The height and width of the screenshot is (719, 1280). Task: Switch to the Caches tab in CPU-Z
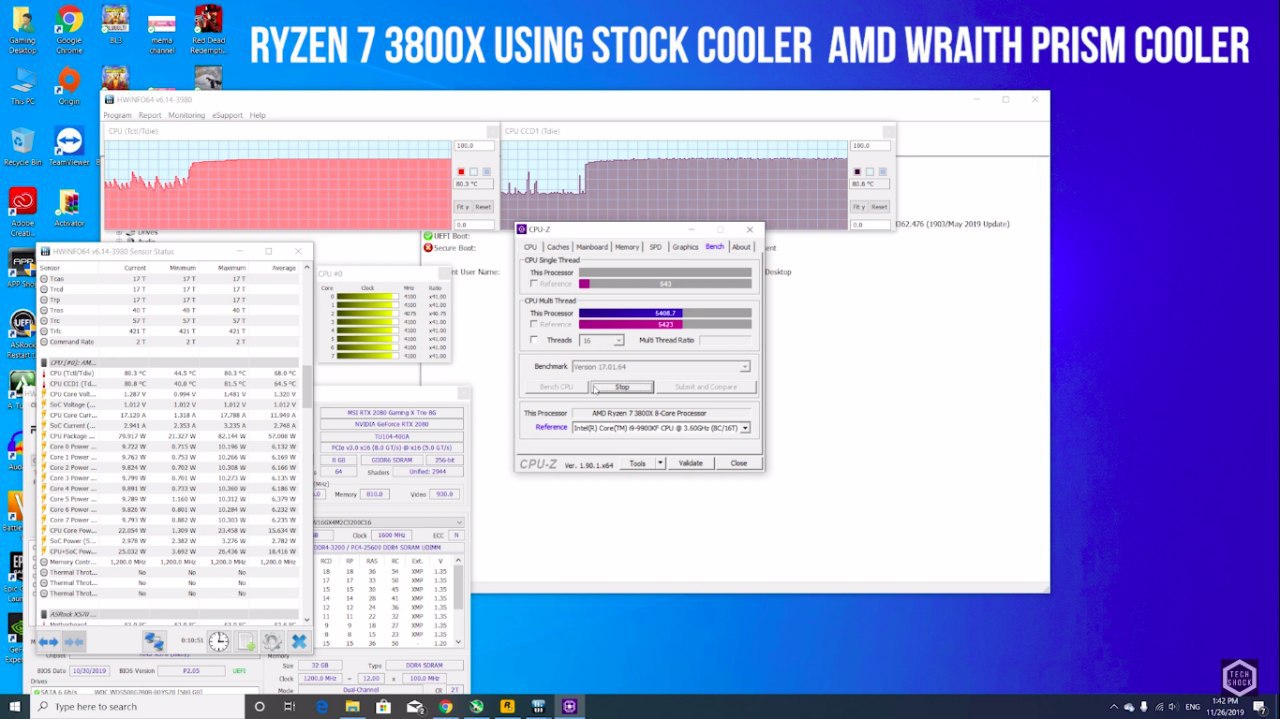pyautogui.click(x=557, y=247)
